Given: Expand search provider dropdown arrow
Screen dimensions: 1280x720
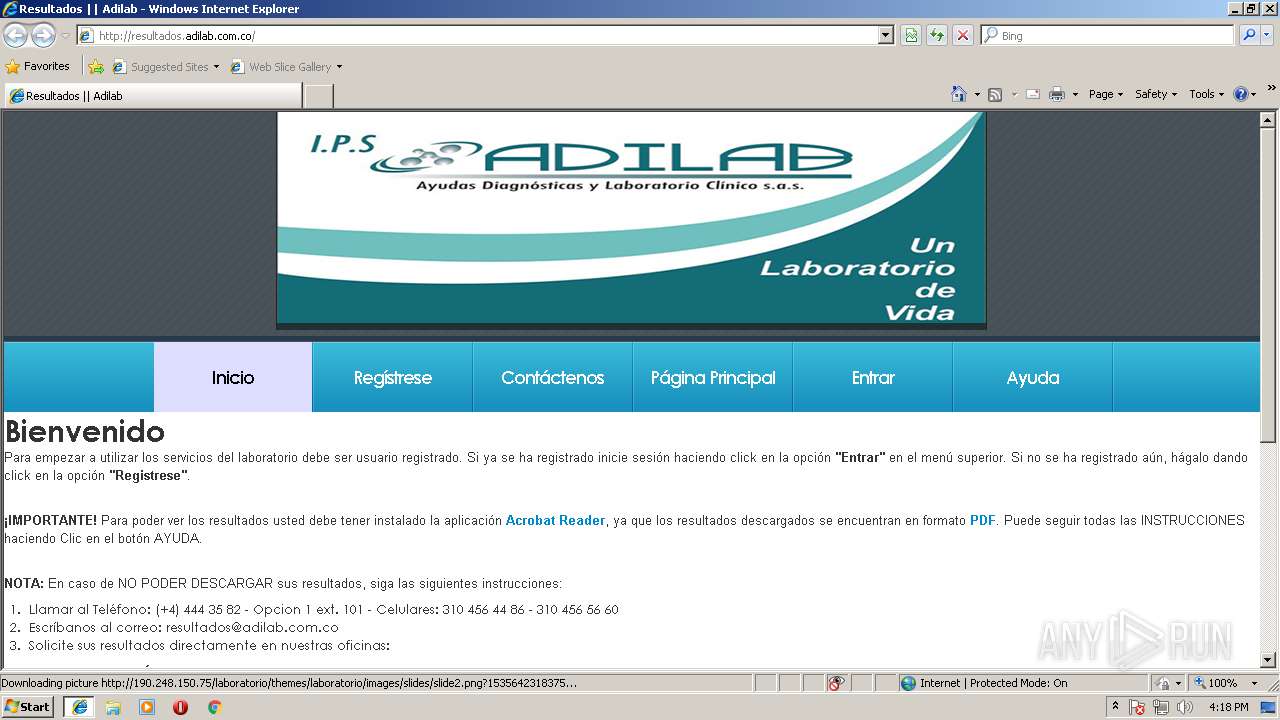Looking at the screenshot, I should pyautogui.click(x=1269, y=36).
